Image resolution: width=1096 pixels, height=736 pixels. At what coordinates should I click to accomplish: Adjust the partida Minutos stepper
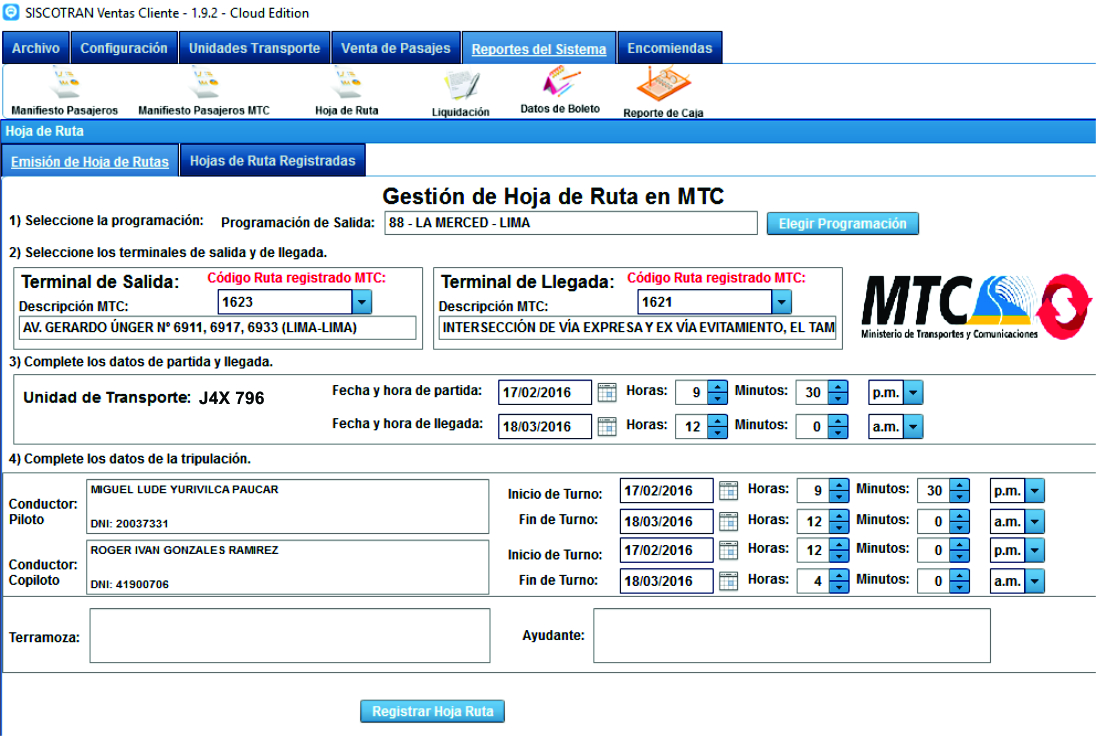(837, 392)
